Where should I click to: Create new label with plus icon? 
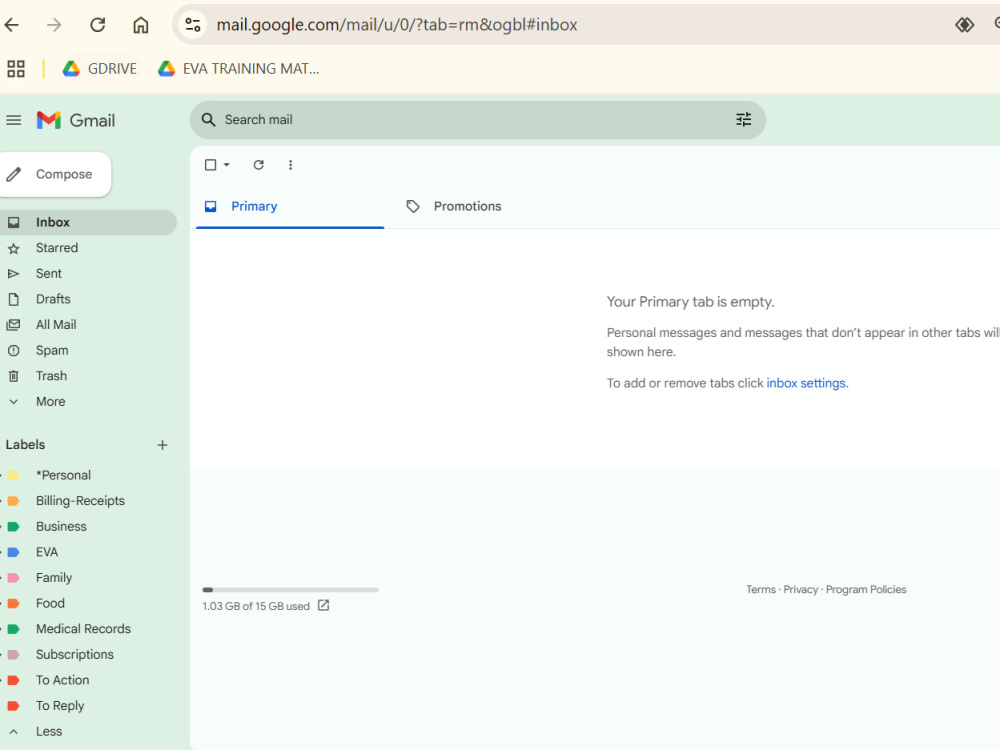(162, 445)
